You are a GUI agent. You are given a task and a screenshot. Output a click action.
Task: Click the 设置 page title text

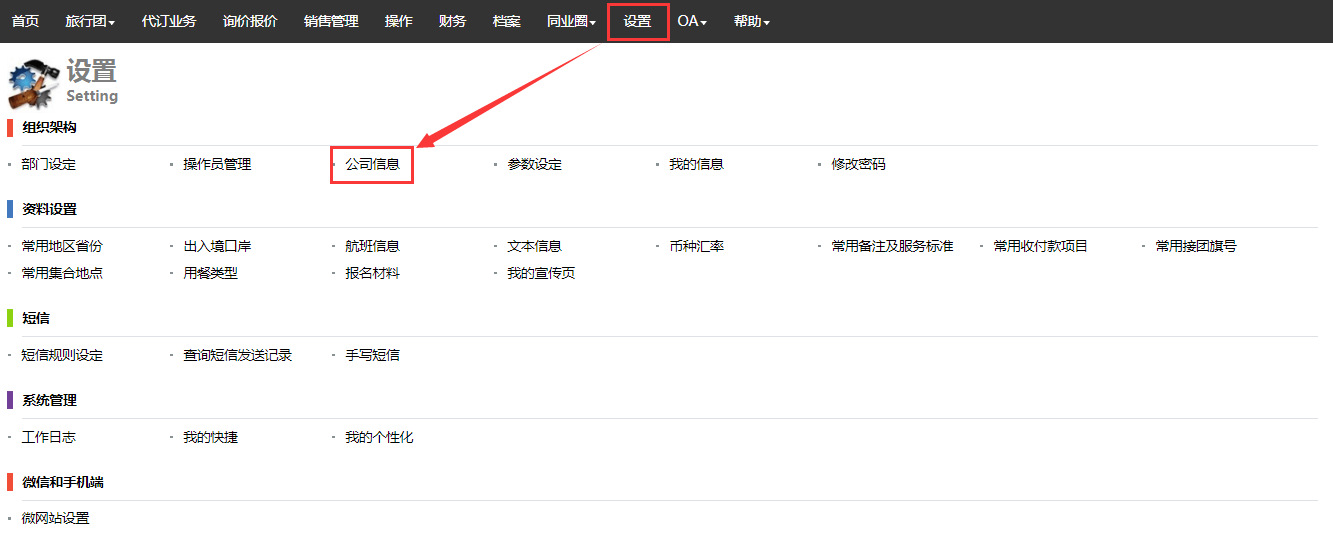click(x=92, y=71)
